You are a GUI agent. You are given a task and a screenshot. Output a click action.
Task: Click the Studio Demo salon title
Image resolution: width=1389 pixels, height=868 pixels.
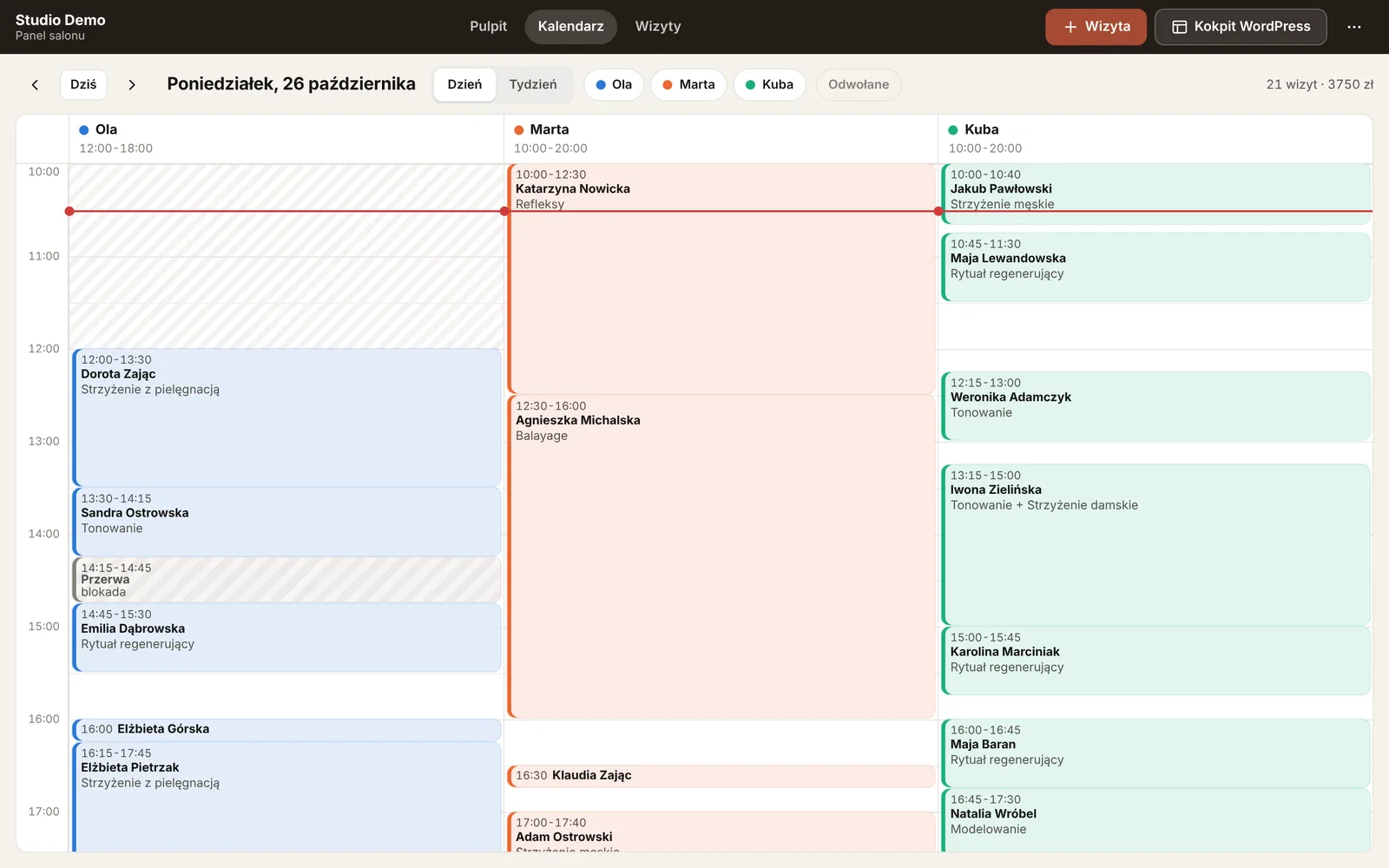(60, 20)
